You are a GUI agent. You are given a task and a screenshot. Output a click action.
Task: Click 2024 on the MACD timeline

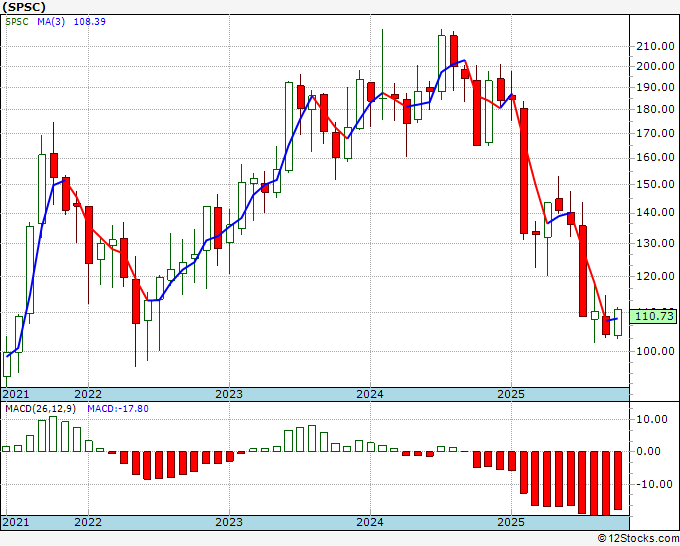pyautogui.click(x=370, y=522)
